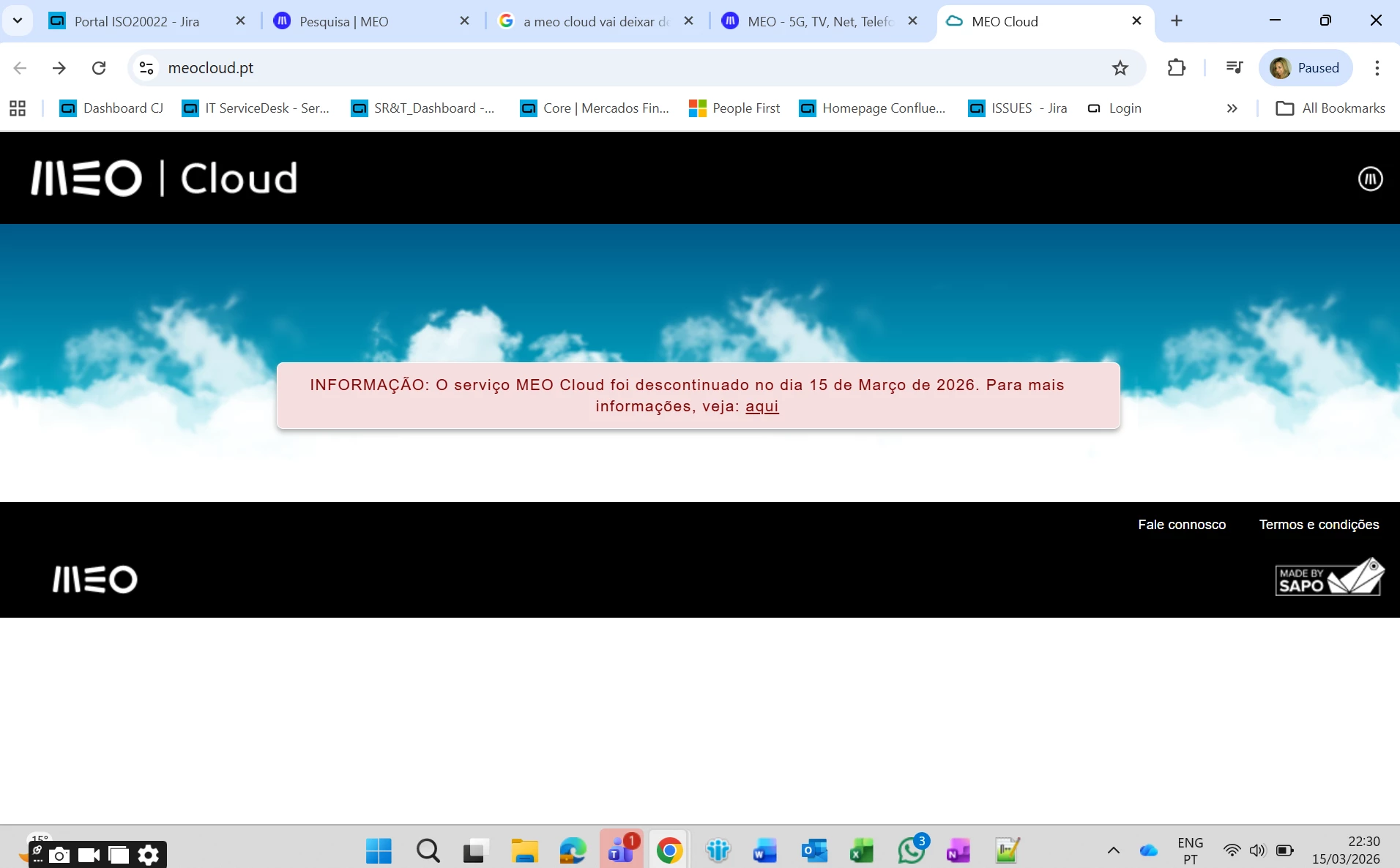
Task: Open the OneDrive cloud tray icon
Action: point(1148,850)
